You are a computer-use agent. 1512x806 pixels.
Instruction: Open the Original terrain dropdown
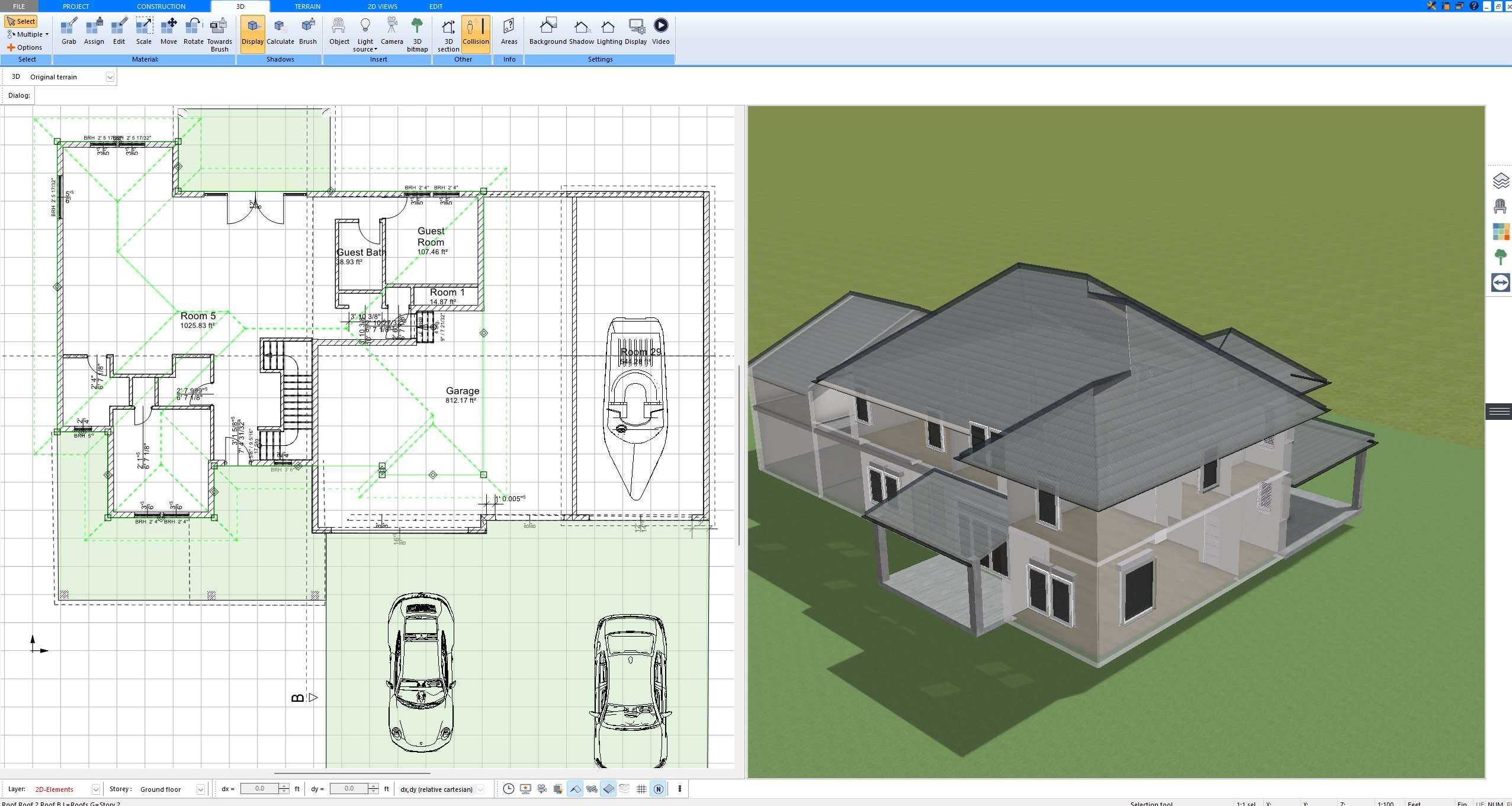click(x=110, y=77)
